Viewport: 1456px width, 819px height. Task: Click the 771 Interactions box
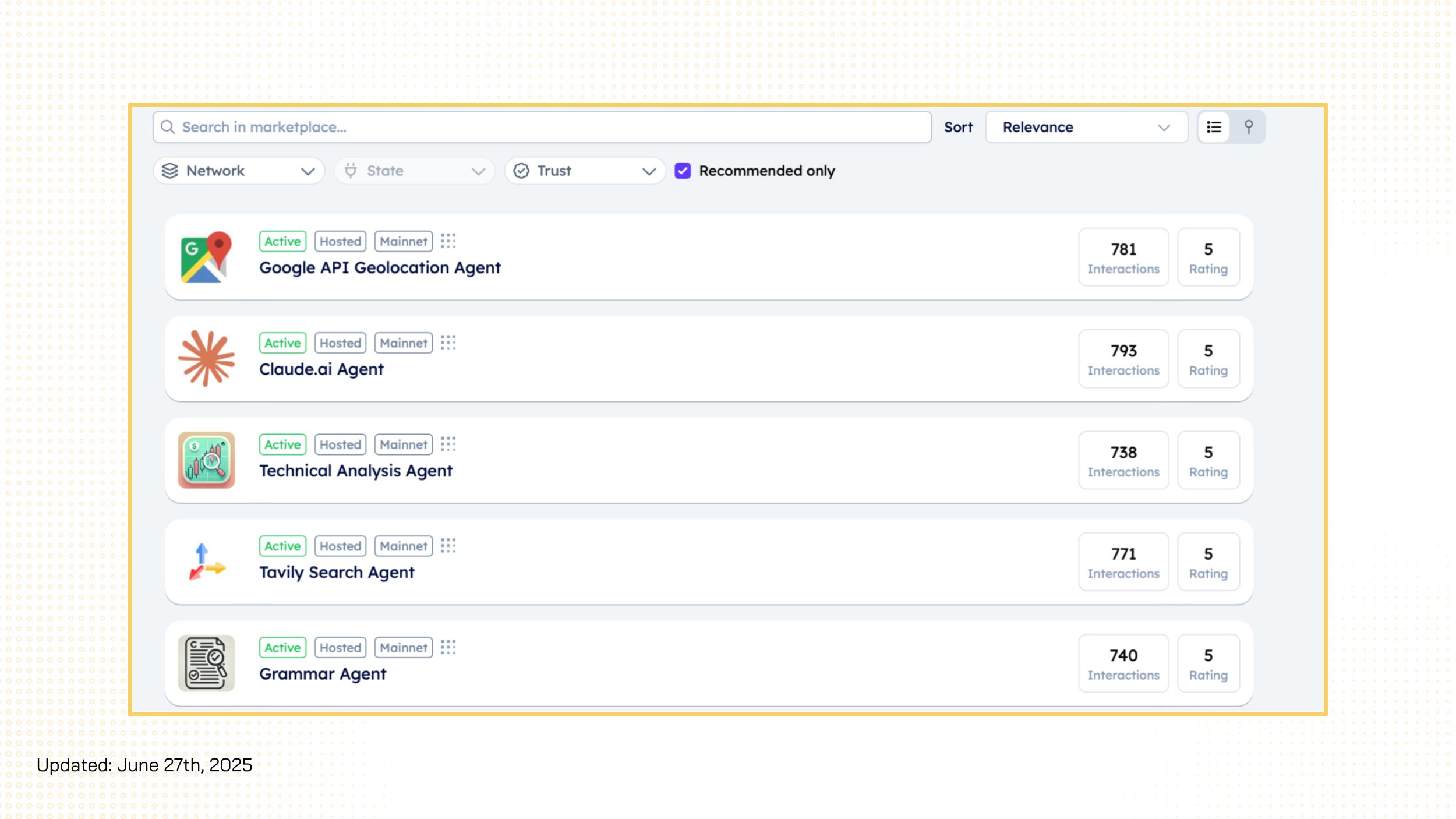(x=1123, y=562)
